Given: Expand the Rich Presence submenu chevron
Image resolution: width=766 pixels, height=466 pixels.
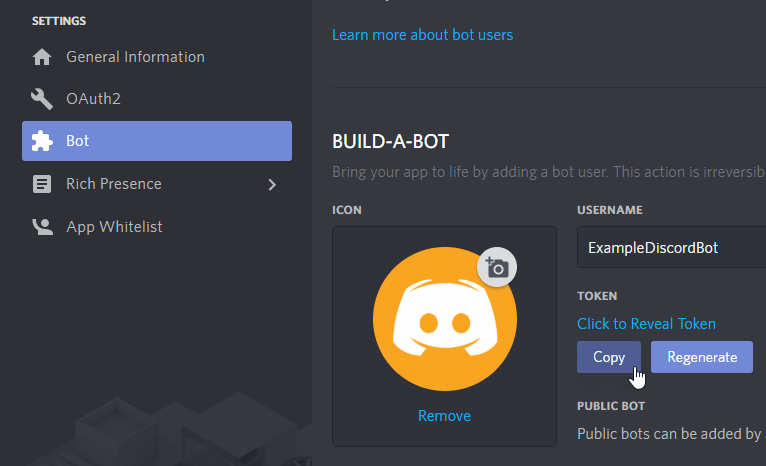Looking at the screenshot, I should (x=272, y=184).
